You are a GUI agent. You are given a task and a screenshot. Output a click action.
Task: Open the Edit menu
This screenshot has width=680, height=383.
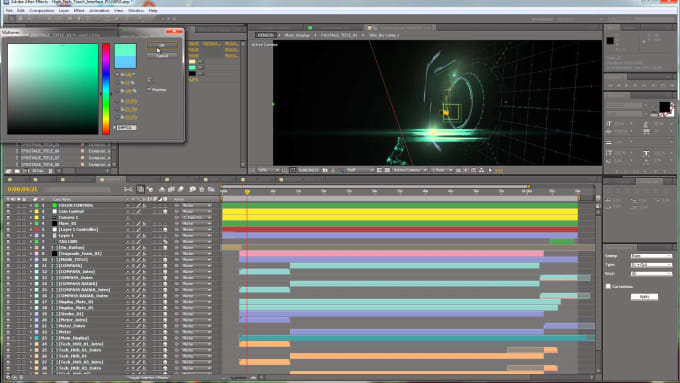21,10
